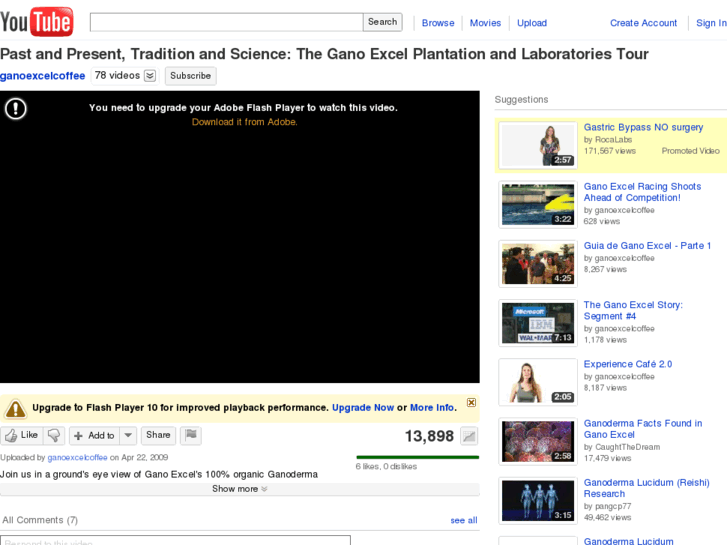Click the video title heading
727x545 pixels.
[324, 54]
